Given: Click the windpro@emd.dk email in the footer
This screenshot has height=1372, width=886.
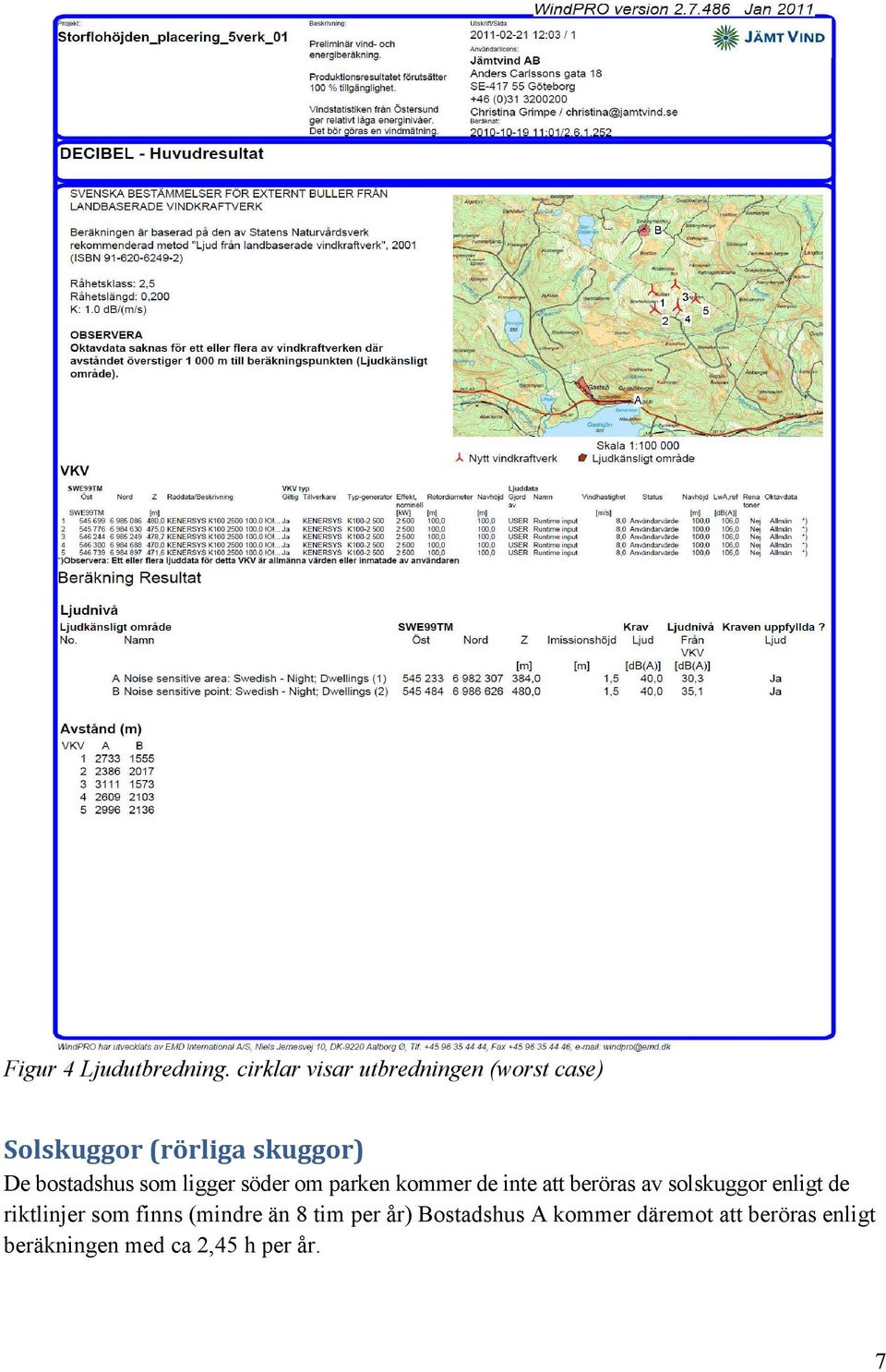Looking at the screenshot, I should click(x=637, y=1047).
